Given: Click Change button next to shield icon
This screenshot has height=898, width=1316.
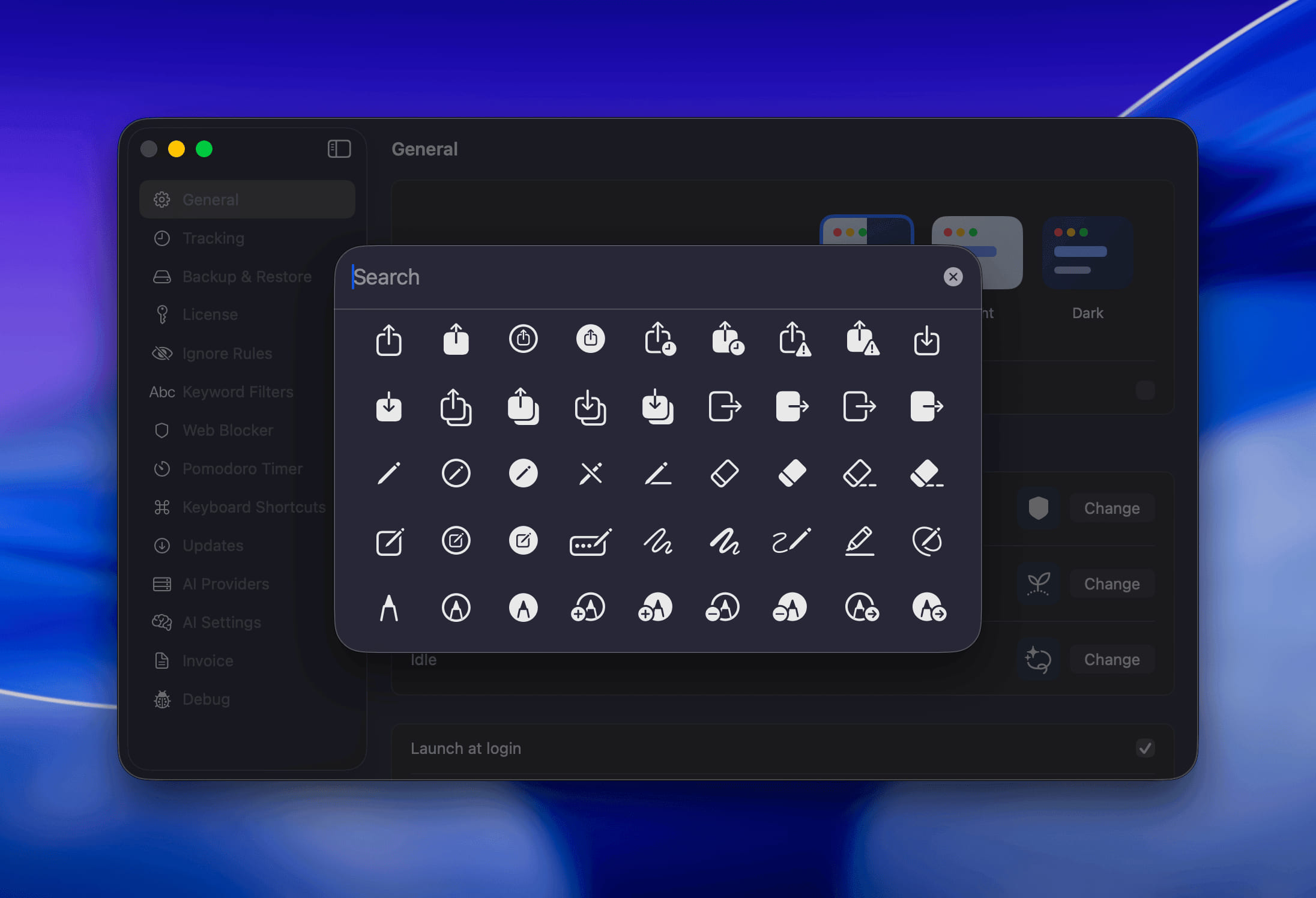Looking at the screenshot, I should pos(1111,508).
